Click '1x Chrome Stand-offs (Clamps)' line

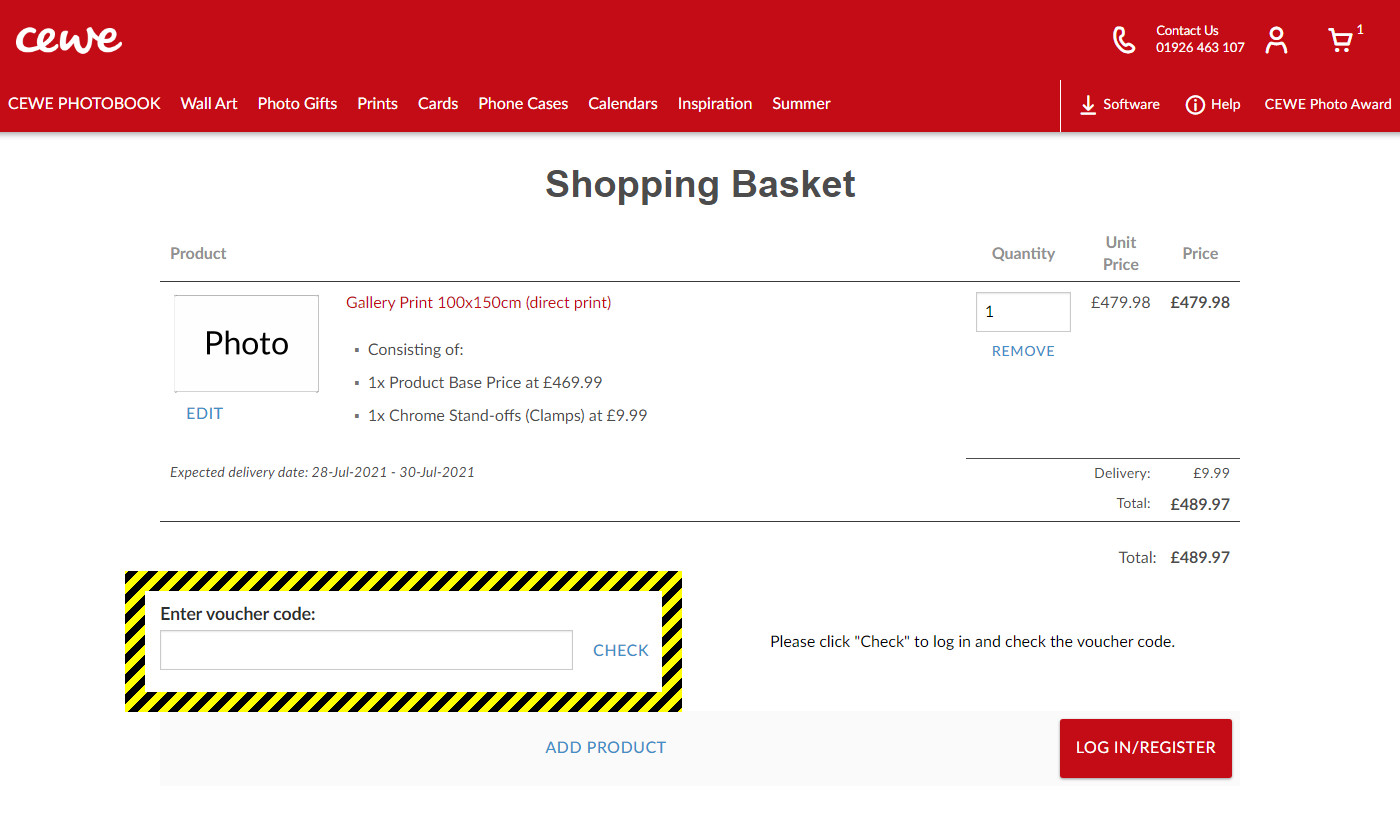[x=507, y=415]
